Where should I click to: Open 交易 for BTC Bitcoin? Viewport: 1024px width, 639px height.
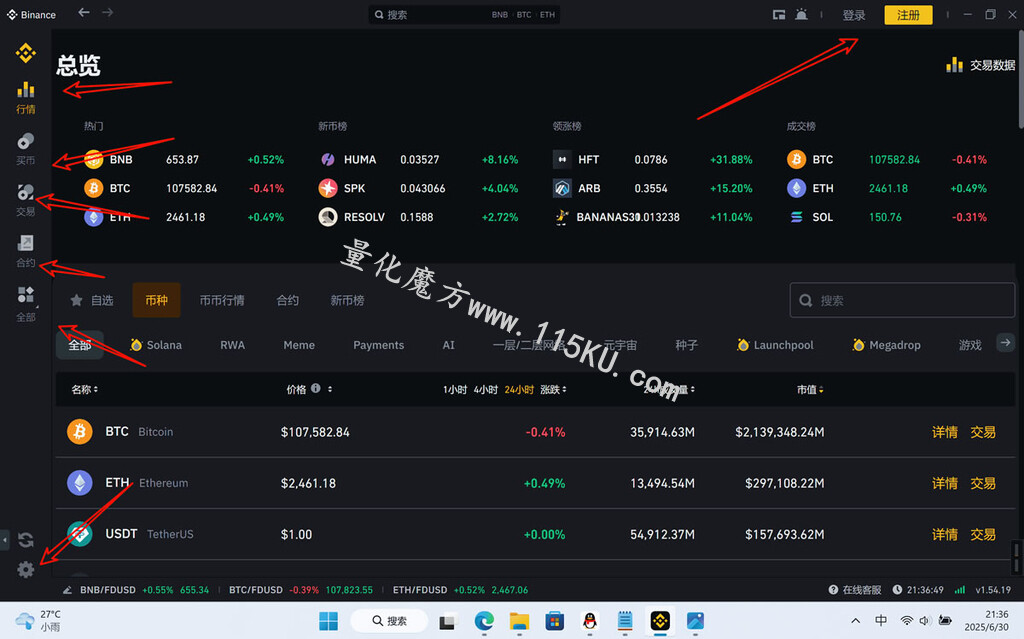click(983, 432)
